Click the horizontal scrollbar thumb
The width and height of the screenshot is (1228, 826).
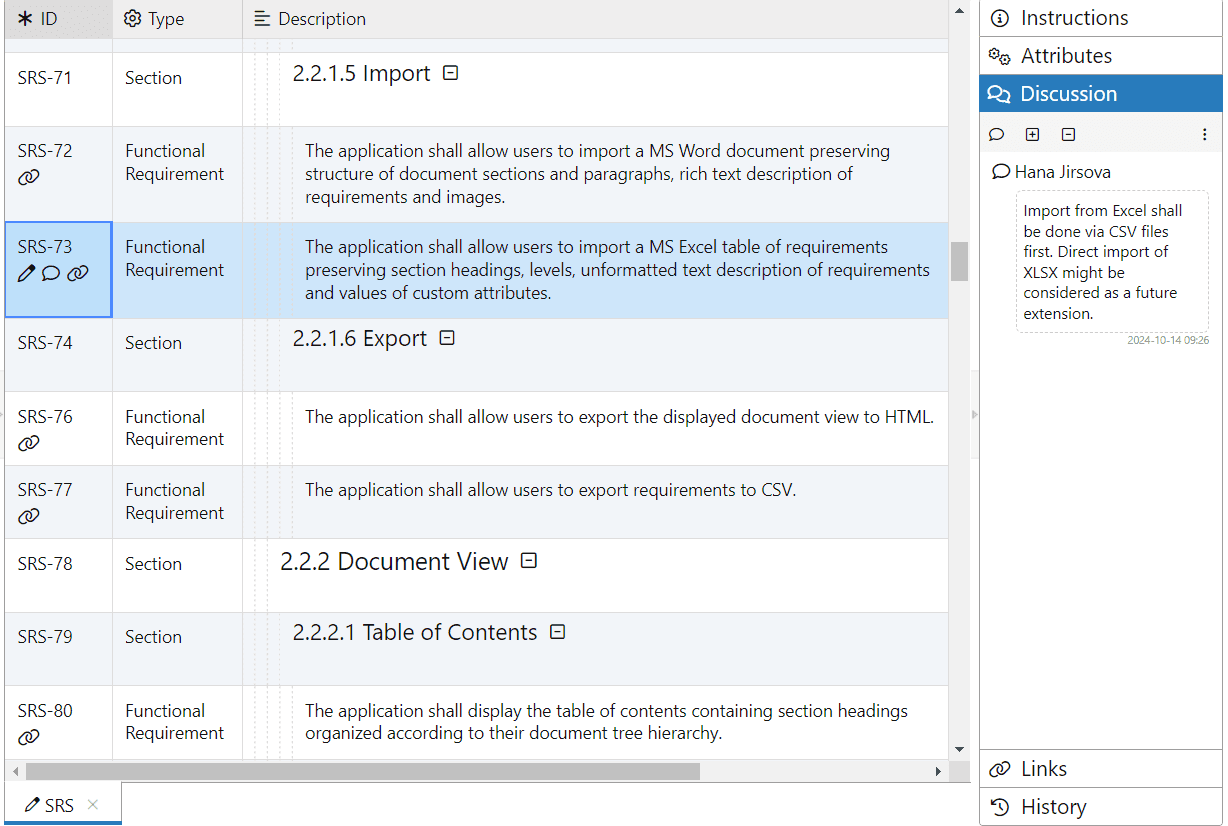363,771
